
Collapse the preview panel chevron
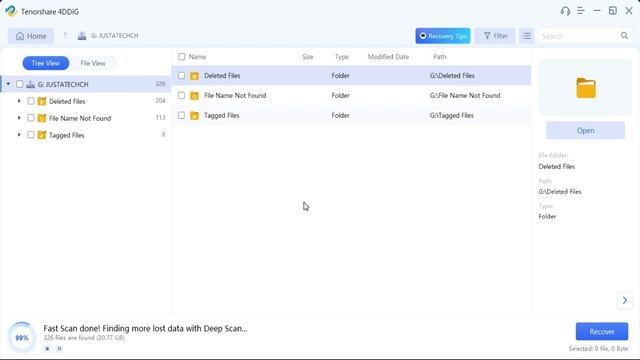[624, 300]
